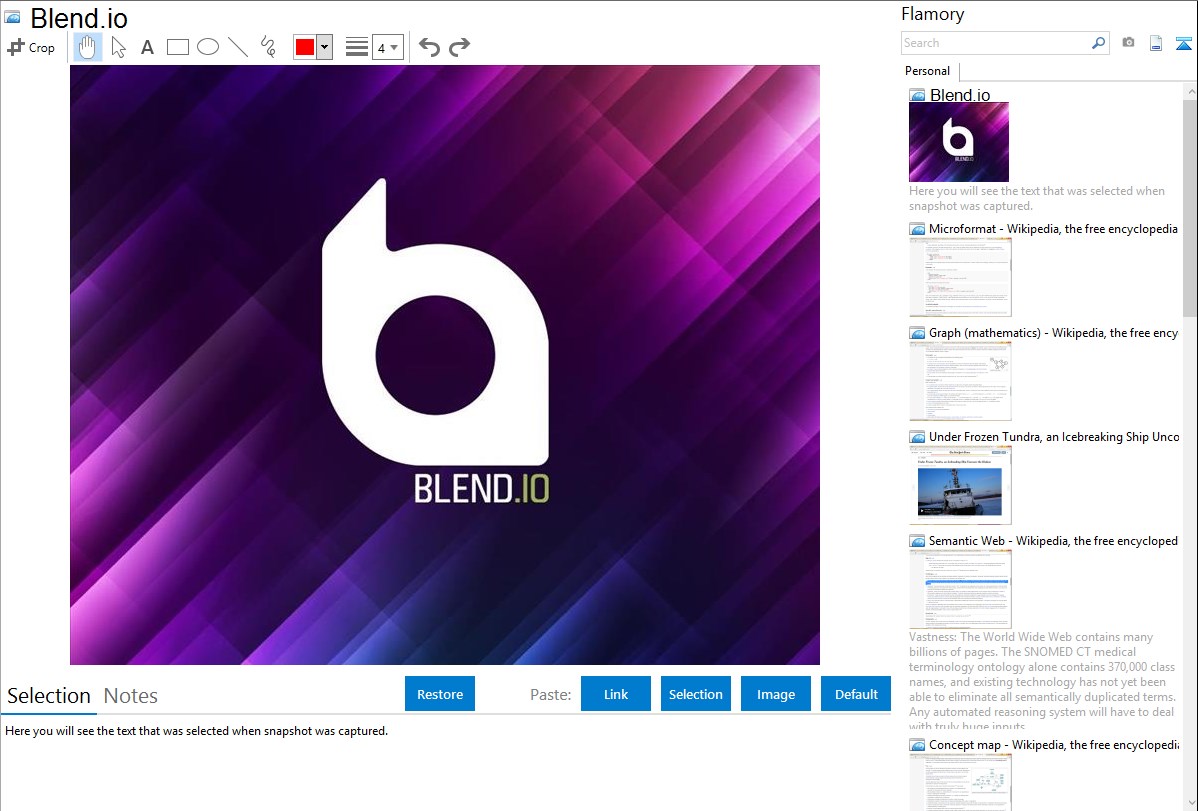Click the icon beside Semantic Web entry
This screenshot has height=811, width=1198.
pyautogui.click(x=917, y=540)
